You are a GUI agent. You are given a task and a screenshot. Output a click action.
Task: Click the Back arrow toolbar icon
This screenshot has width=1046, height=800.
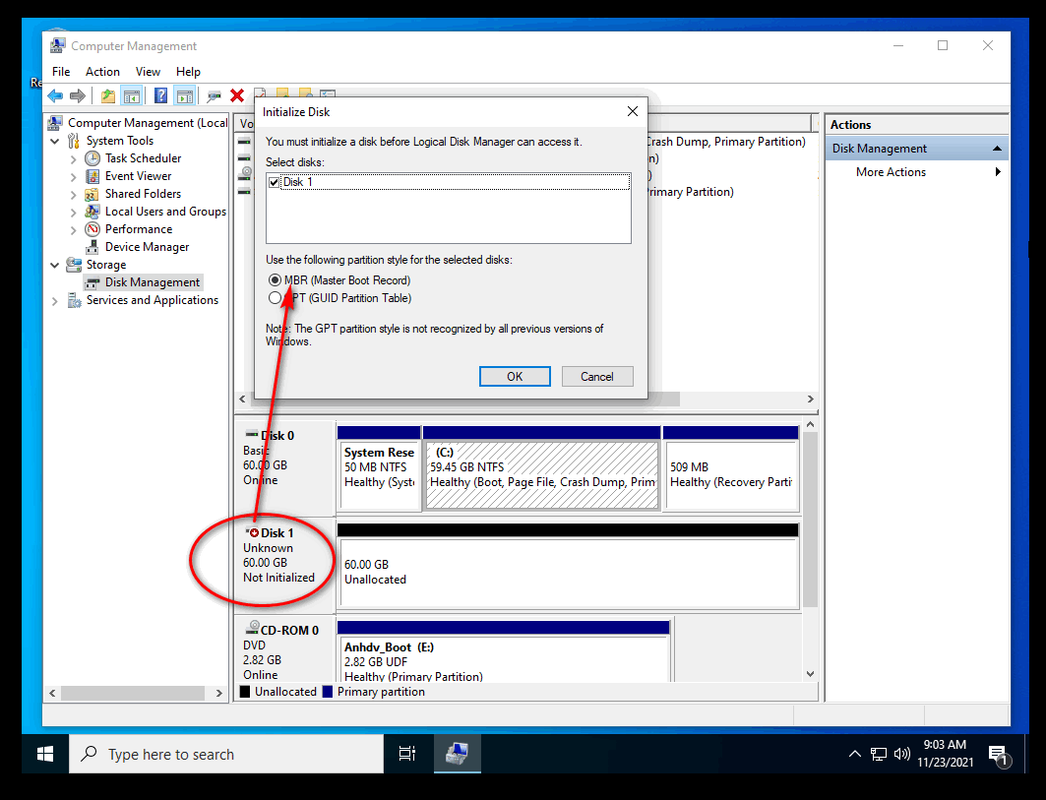click(x=55, y=96)
